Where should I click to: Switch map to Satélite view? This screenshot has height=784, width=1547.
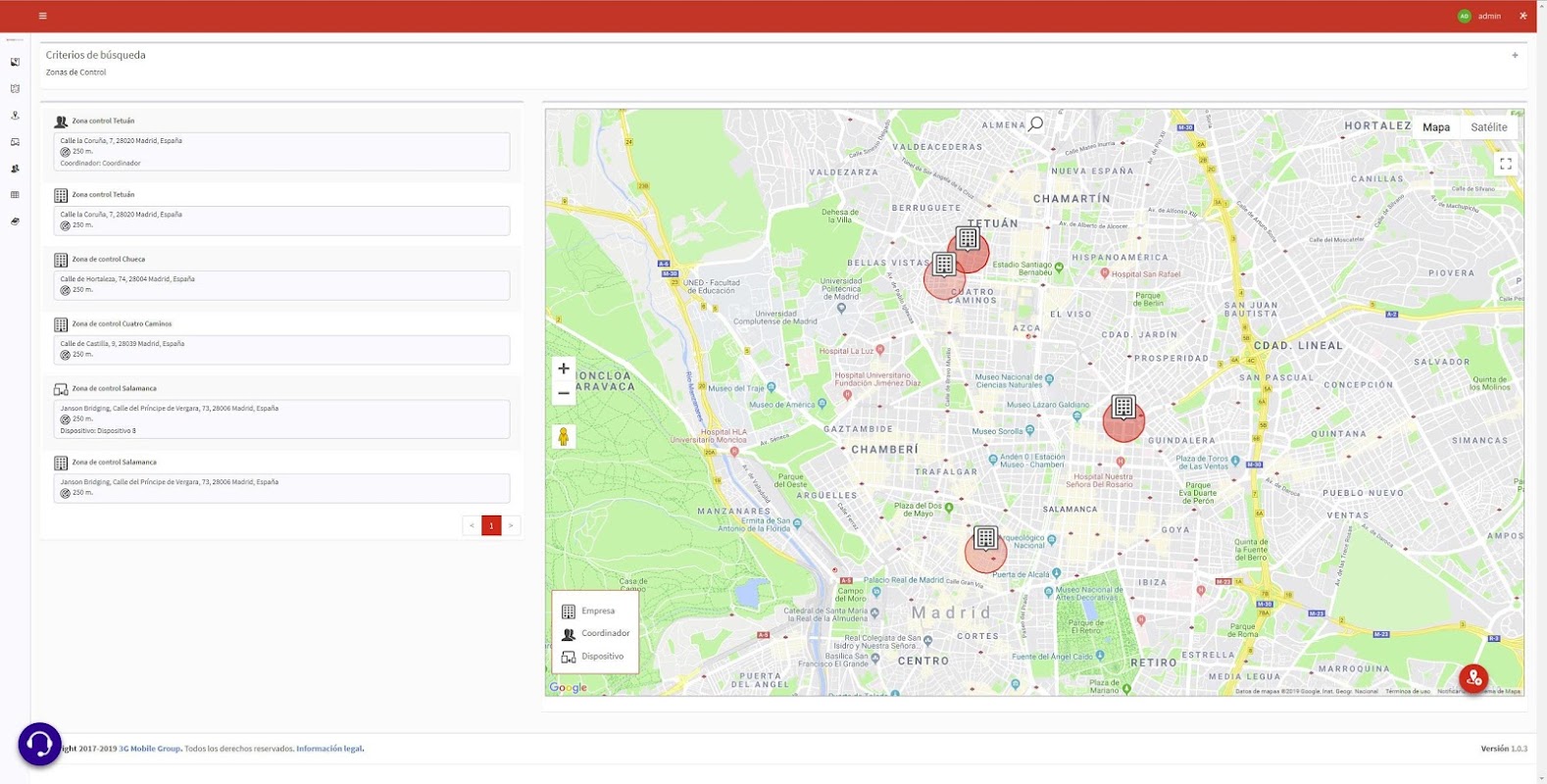coord(1488,127)
